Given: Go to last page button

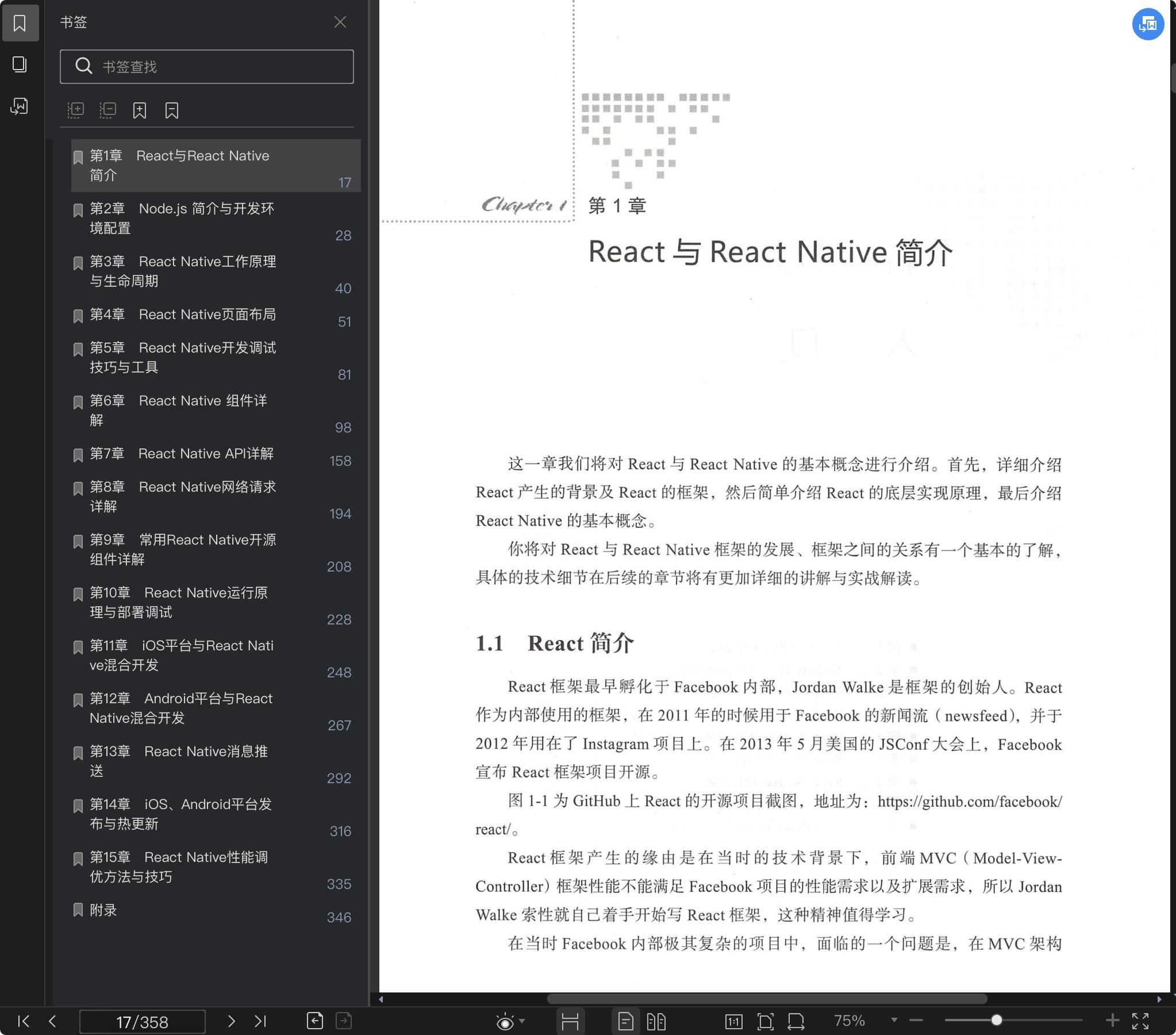Looking at the screenshot, I should pyautogui.click(x=260, y=1021).
